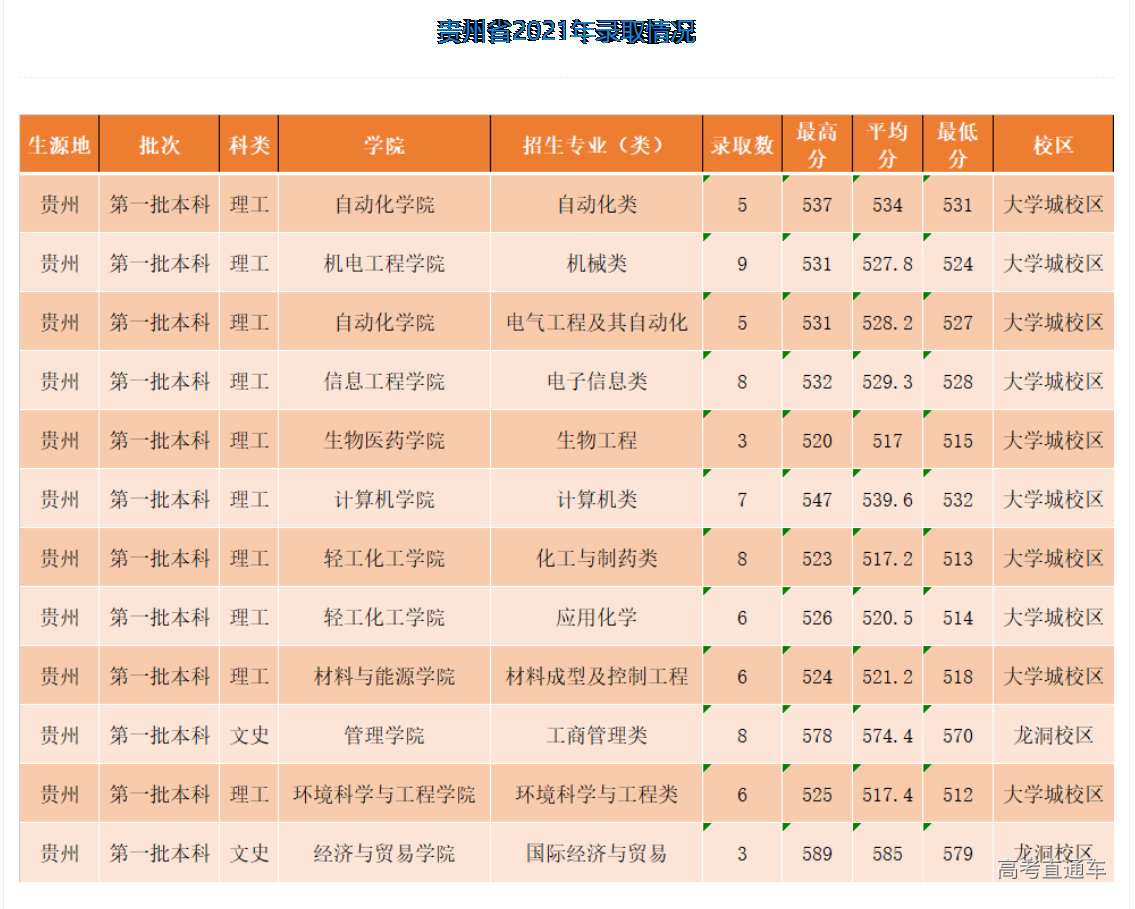Click the 校区 column header

click(x=1053, y=145)
